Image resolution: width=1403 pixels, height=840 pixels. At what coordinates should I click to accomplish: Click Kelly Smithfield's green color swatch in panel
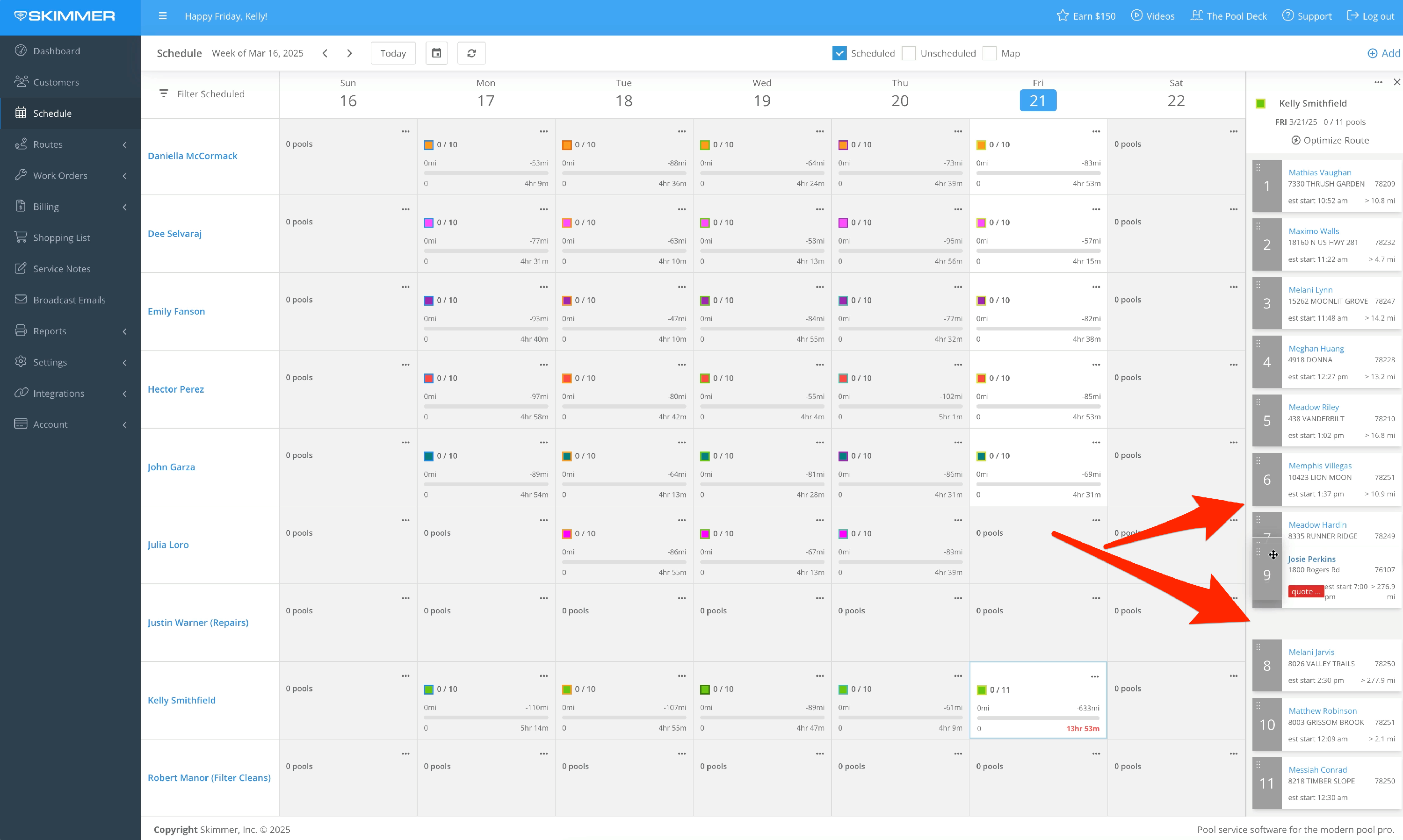[1260, 104]
